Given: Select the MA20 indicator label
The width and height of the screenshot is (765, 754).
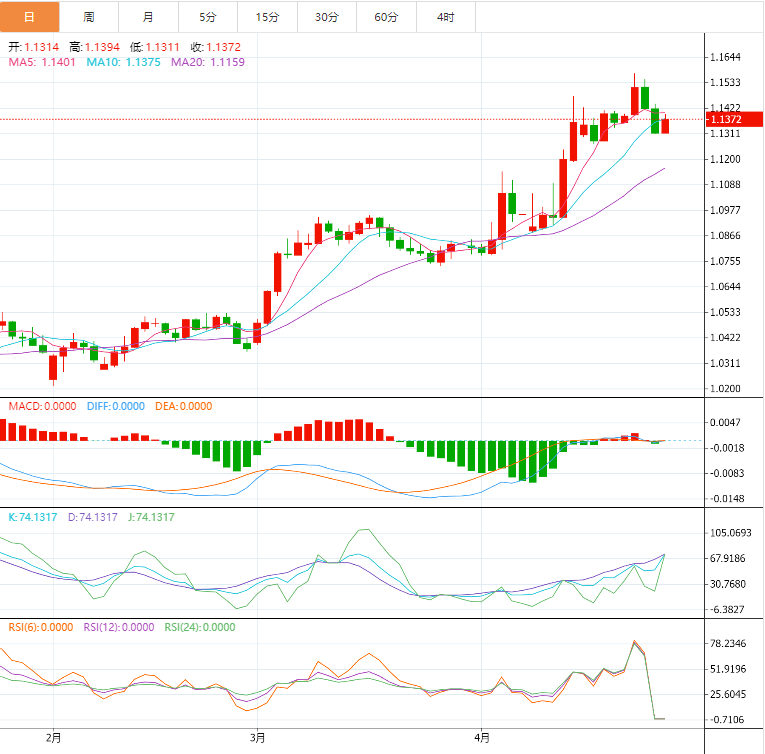Looking at the screenshot, I should pyautogui.click(x=207, y=62).
